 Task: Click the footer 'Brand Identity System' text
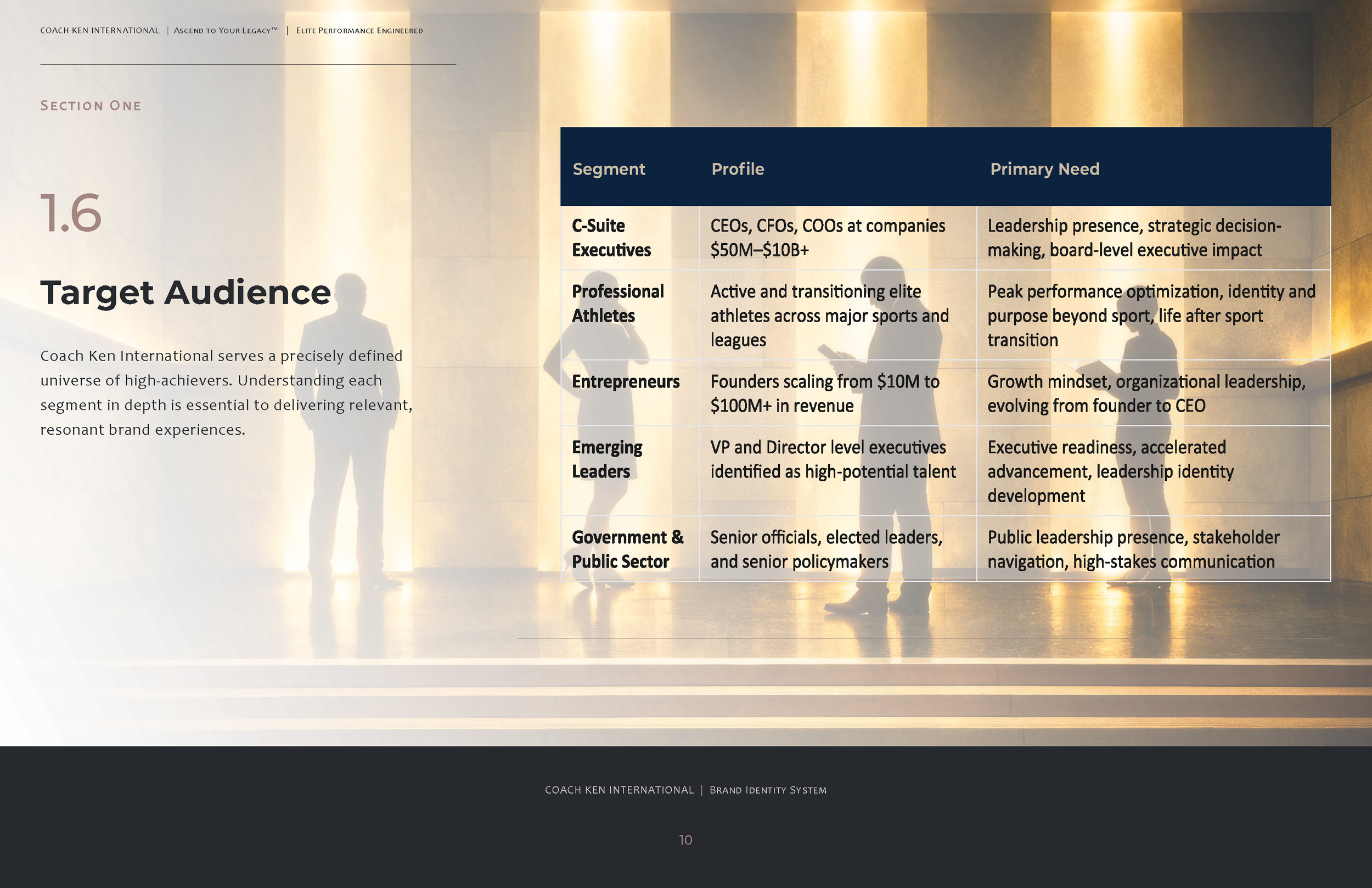(x=768, y=790)
